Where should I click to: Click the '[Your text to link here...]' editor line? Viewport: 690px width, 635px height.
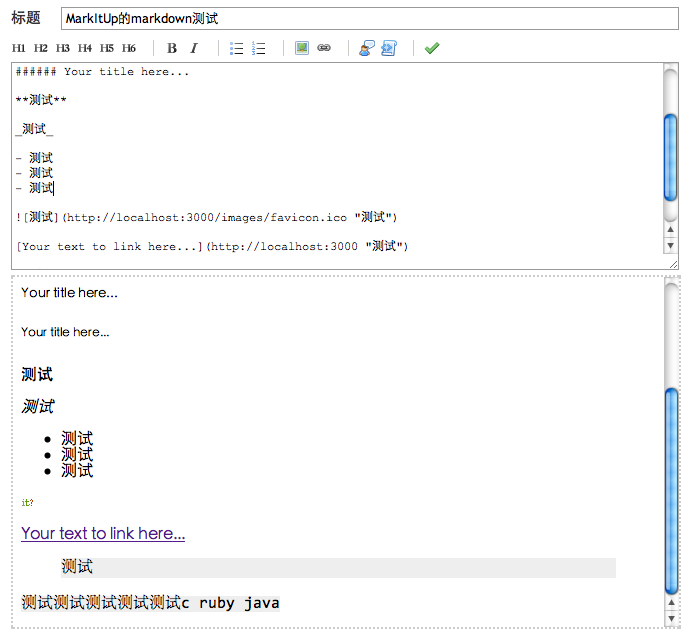coord(212,246)
